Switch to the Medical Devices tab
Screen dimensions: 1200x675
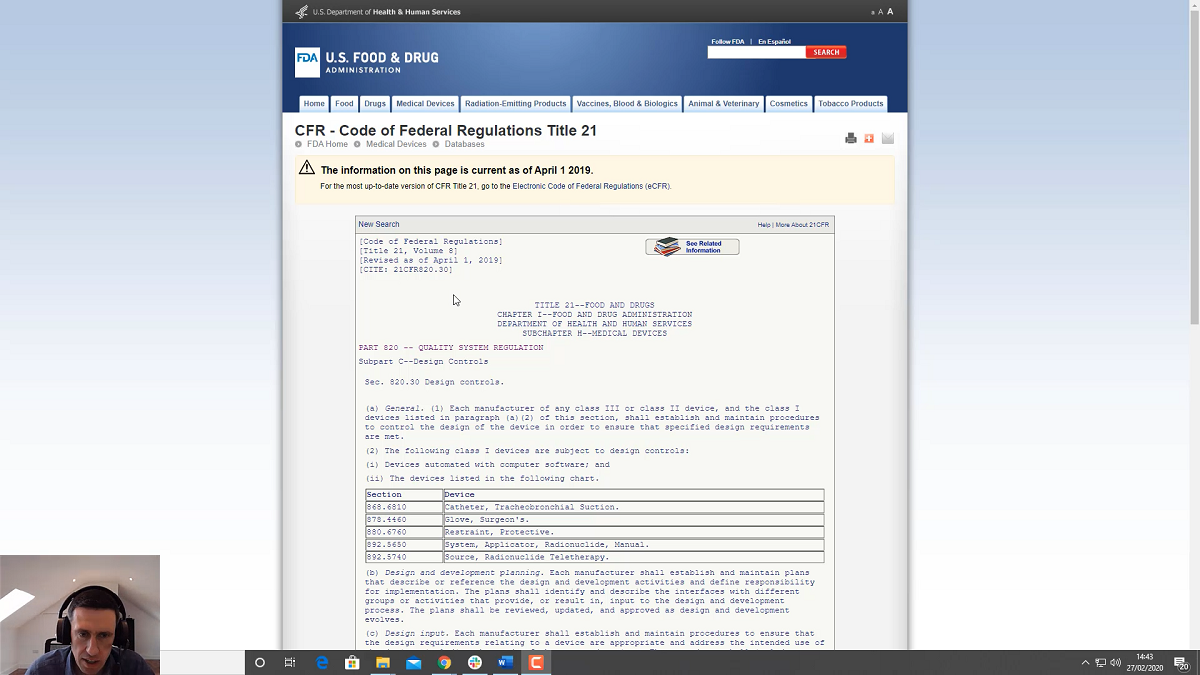pos(425,103)
